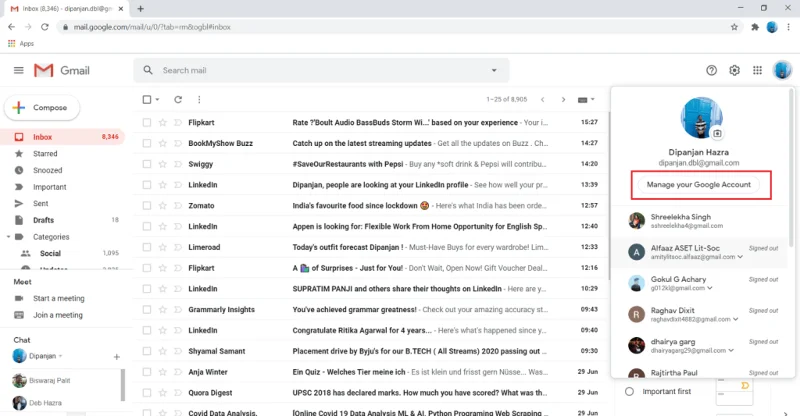The image size is (800, 416).
Task: Open the Apps bookmarks shortcut
Action: 21,43
